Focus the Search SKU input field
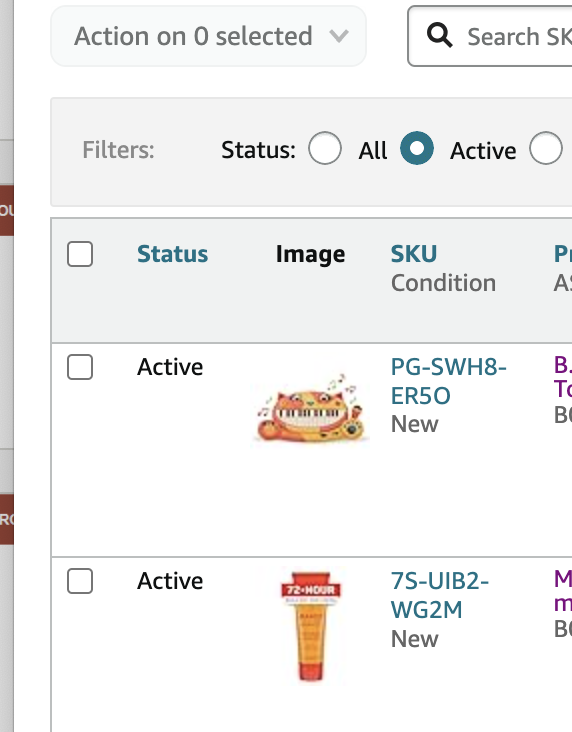The height and width of the screenshot is (732, 572). pos(490,36)
